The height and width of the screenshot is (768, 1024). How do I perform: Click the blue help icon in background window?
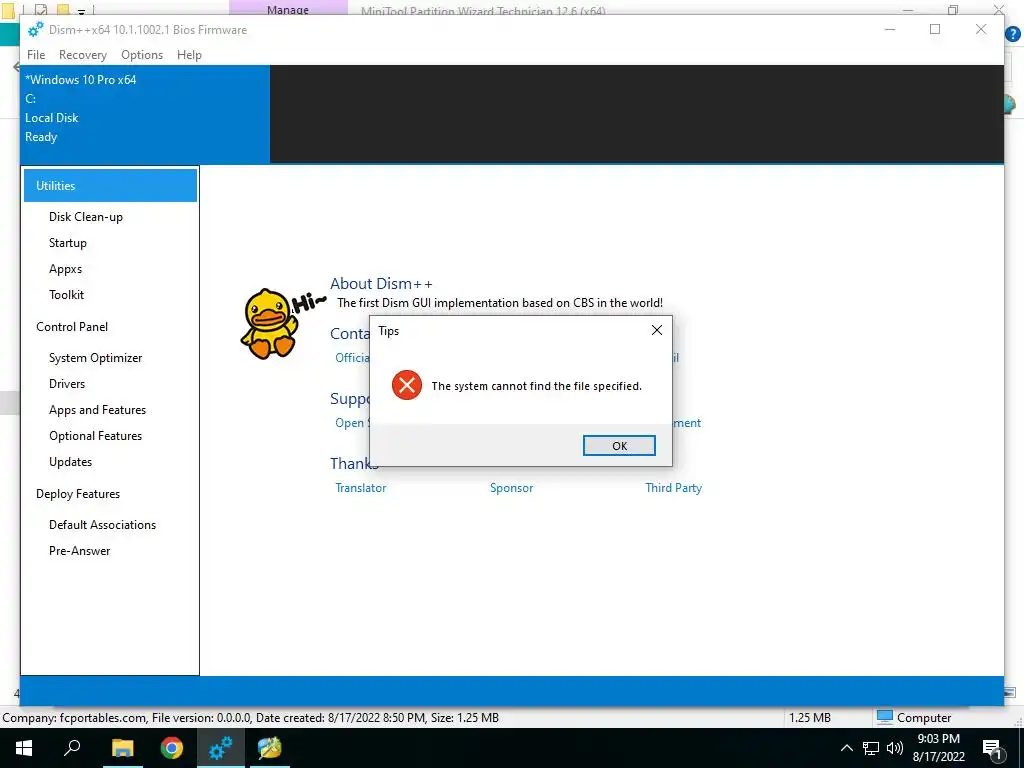[x=1013, y=34]
